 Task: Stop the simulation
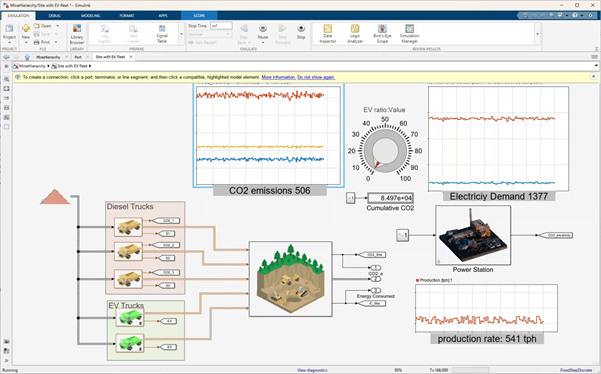(301, 32)
